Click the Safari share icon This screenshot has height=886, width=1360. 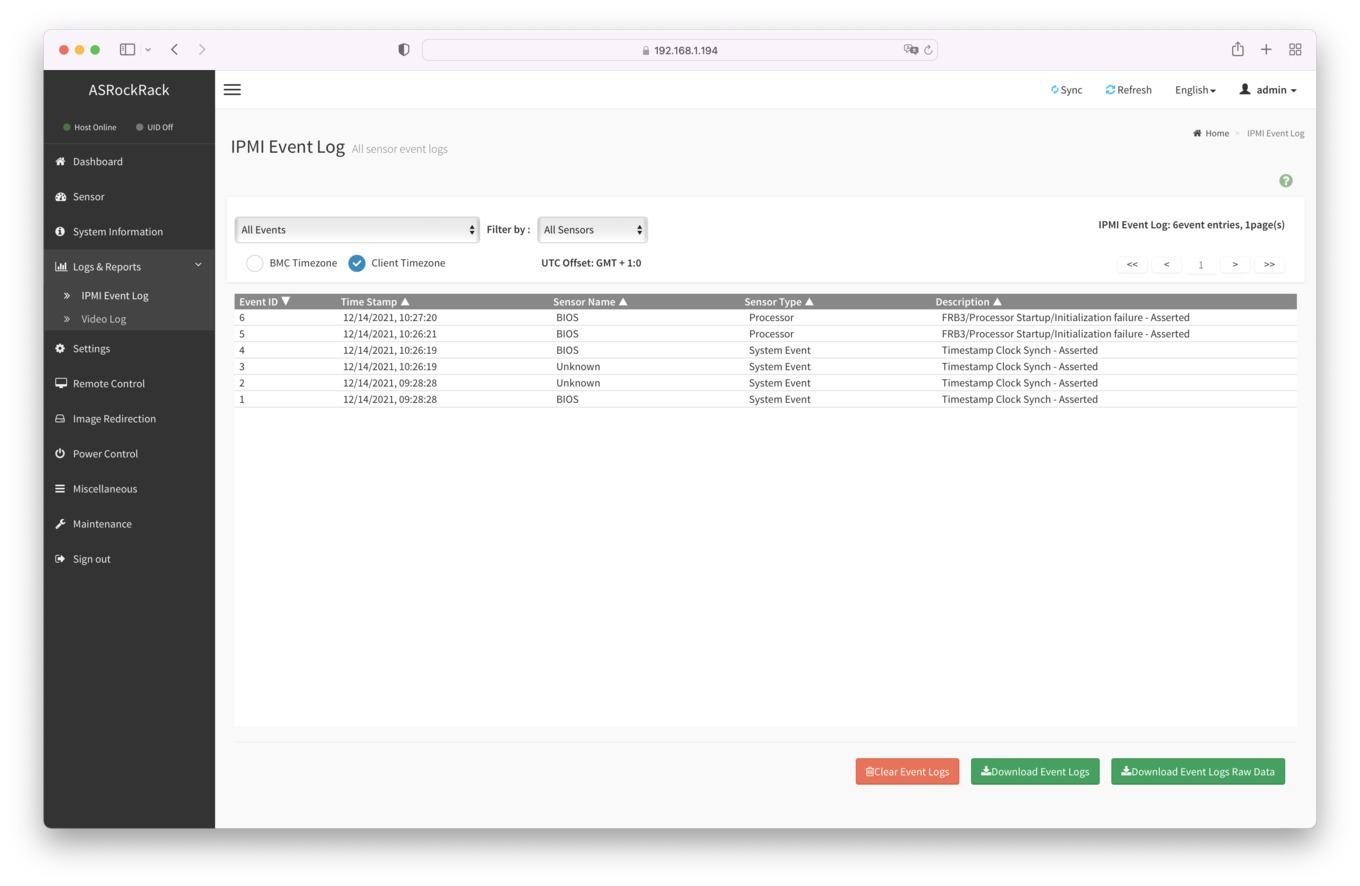(x=1237, y=49)
